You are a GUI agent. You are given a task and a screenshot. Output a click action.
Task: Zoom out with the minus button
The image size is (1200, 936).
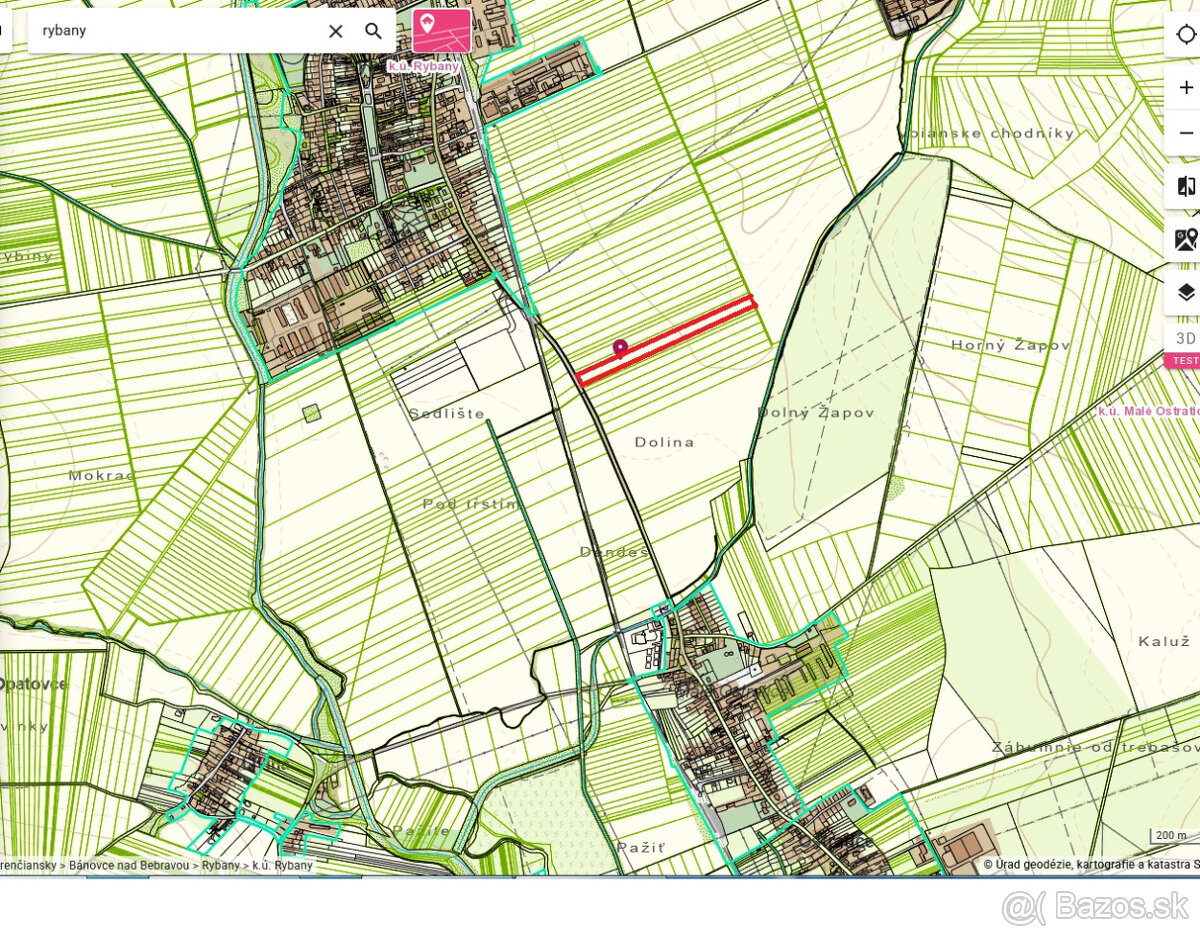click(x=1186, y=133)
